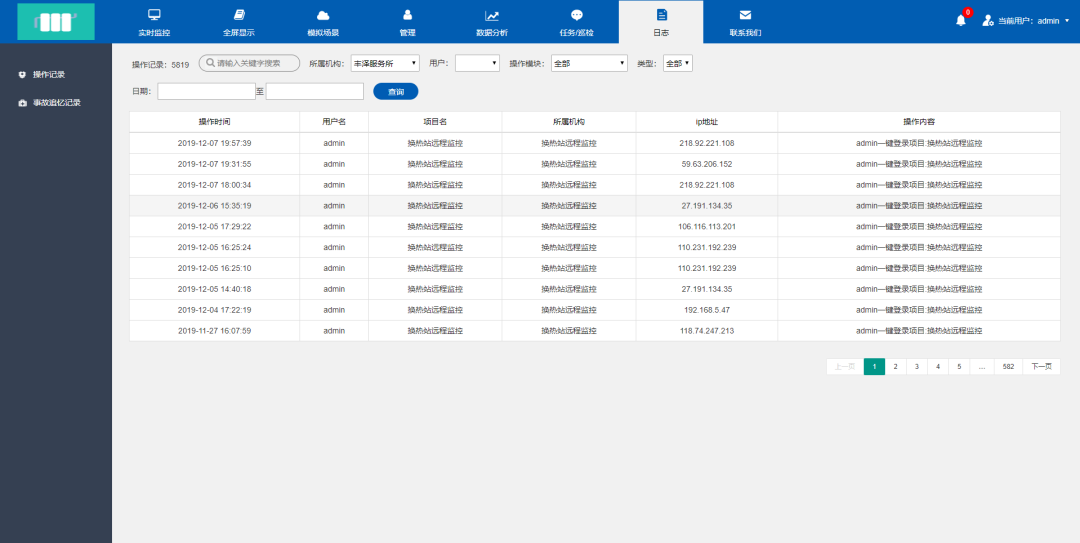Go to the 下一页 page
The image size is (1080, 543).
click(1041, 367)
